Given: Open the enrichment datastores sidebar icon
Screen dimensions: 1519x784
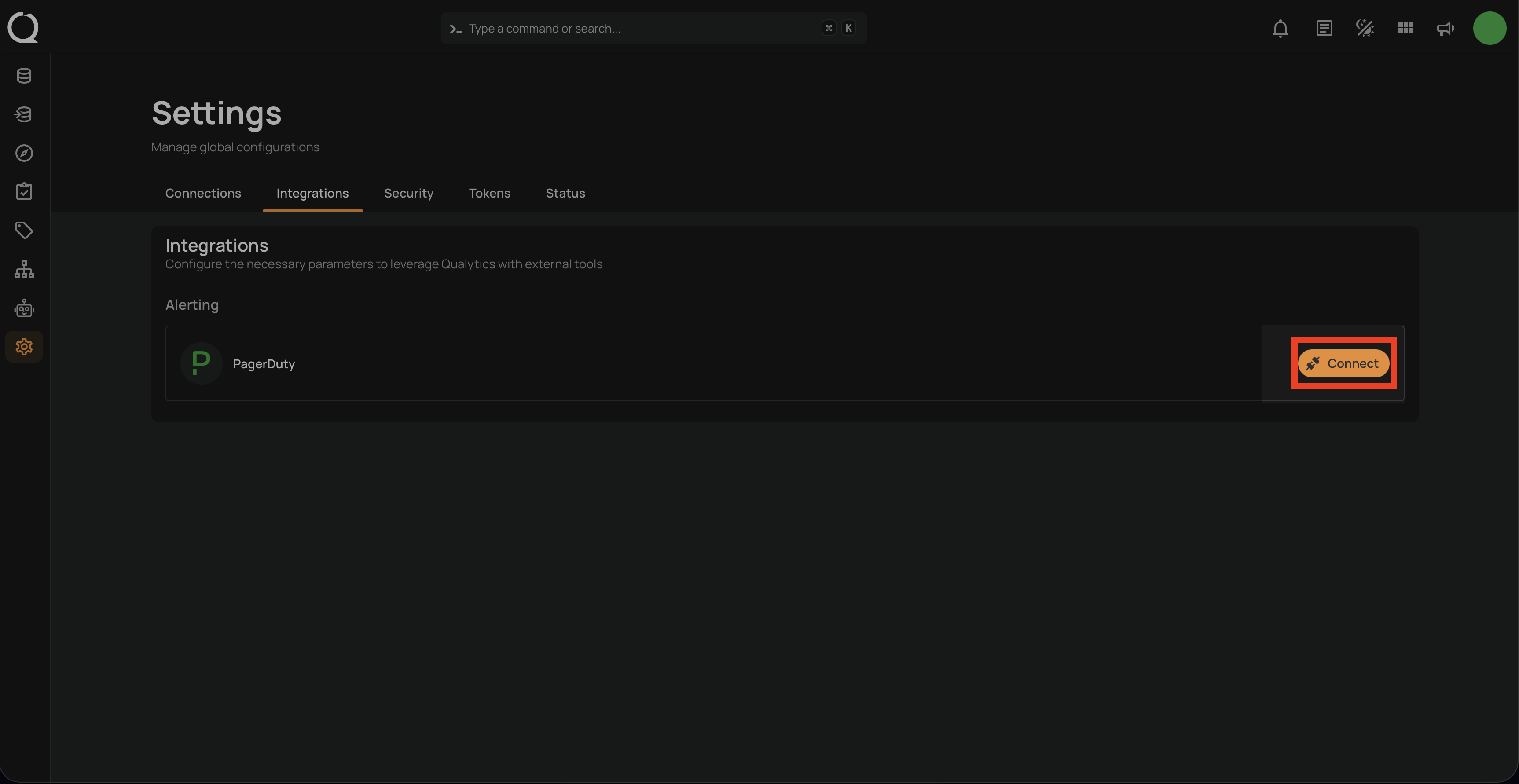Looking at the screenshot, I should click(x=24, y=114).
